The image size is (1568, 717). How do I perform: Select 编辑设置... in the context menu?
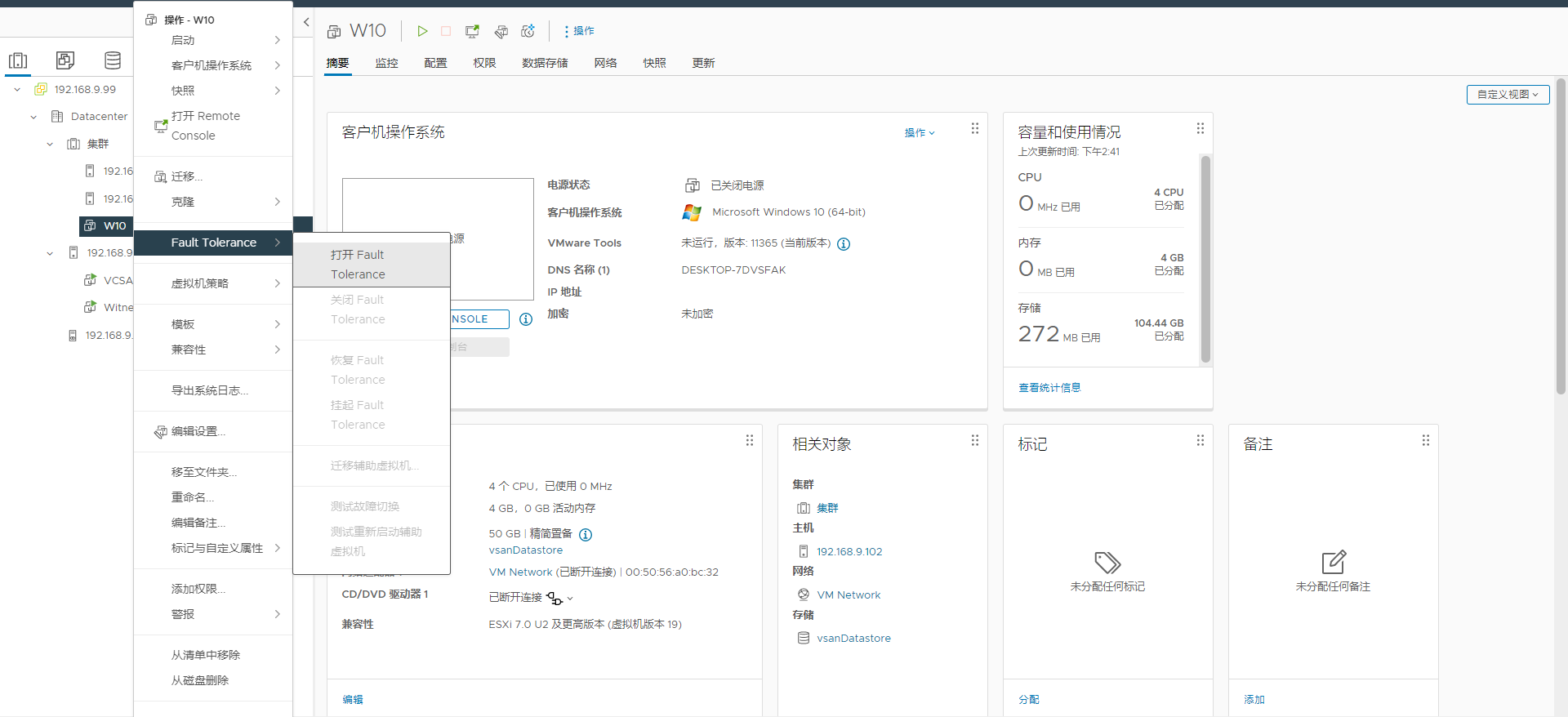tap(213, 431)
